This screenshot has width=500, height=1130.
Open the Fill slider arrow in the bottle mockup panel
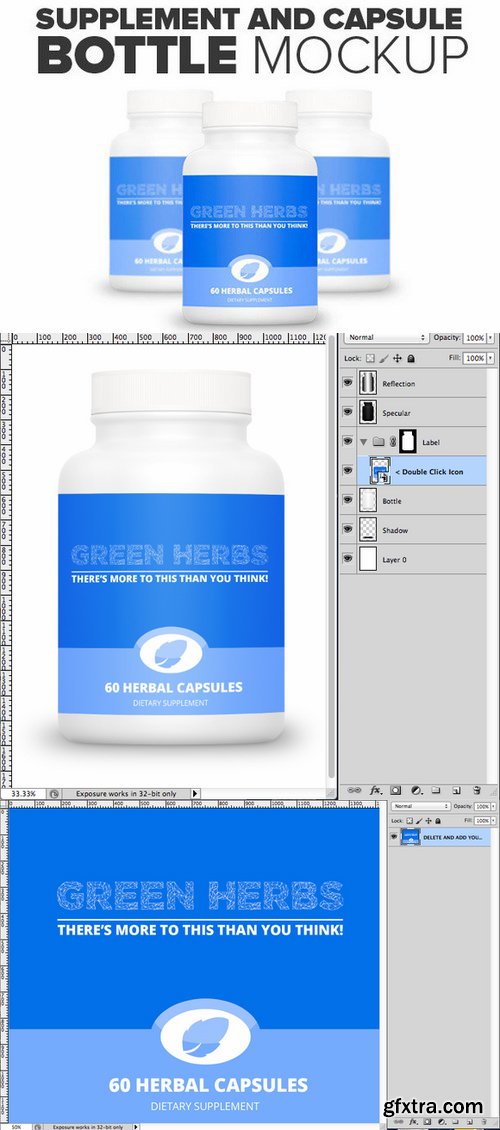click(491, 358)
